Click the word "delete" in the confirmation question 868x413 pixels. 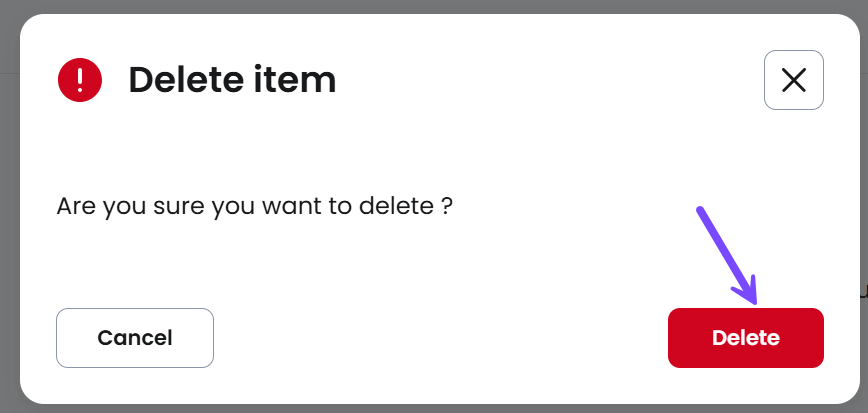(x=396, y=206)
